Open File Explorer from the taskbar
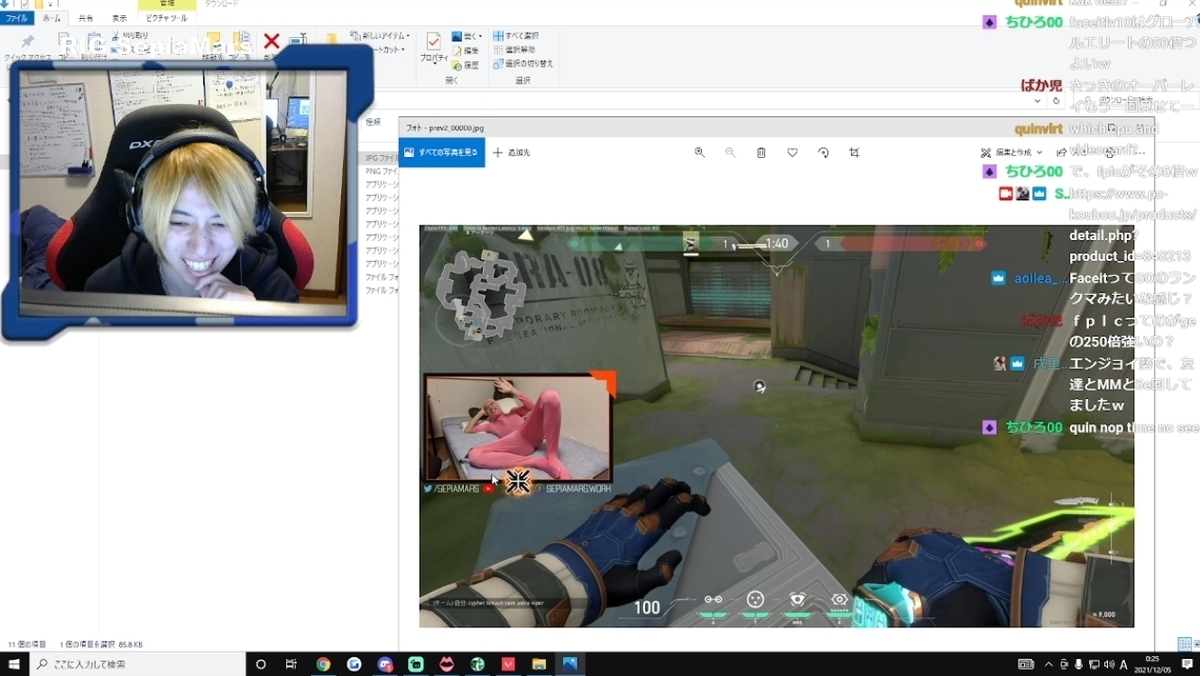Image resolution: width=1200 pixels, height=676 pixels. [x=539, y=664]
